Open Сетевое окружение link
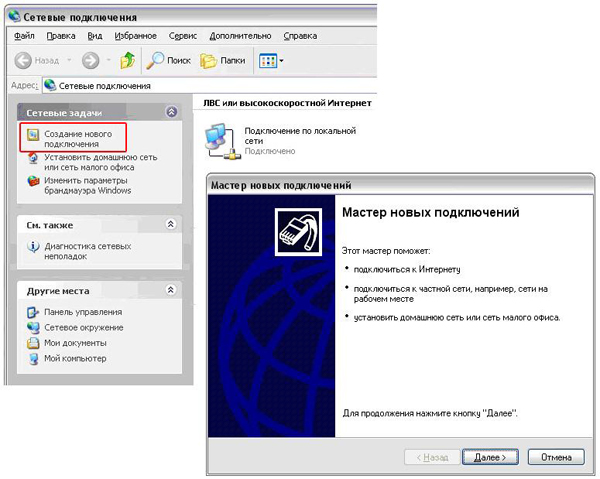This screenshot has height=479, width=600. 84,327
